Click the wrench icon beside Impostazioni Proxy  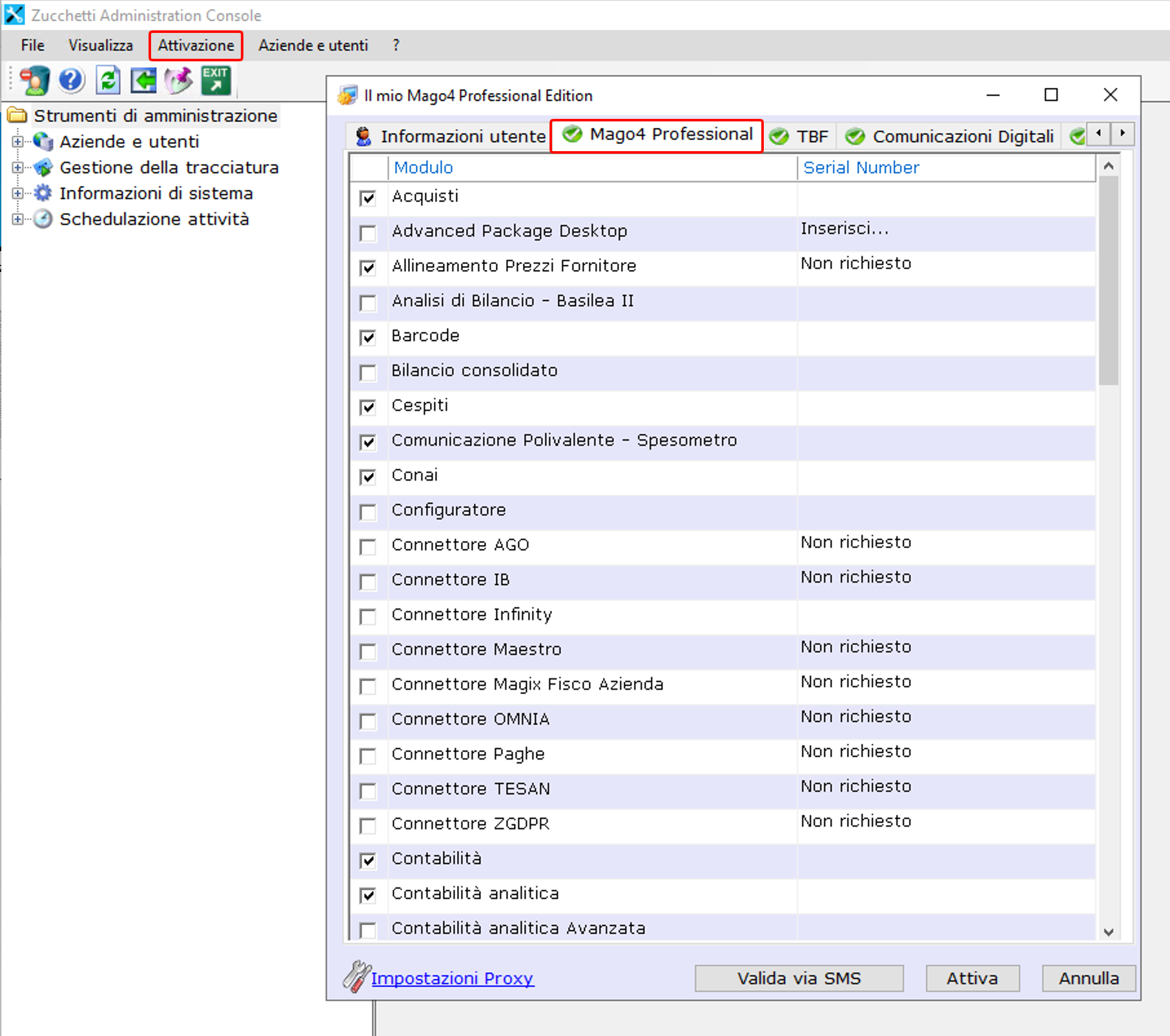(355, 977)
